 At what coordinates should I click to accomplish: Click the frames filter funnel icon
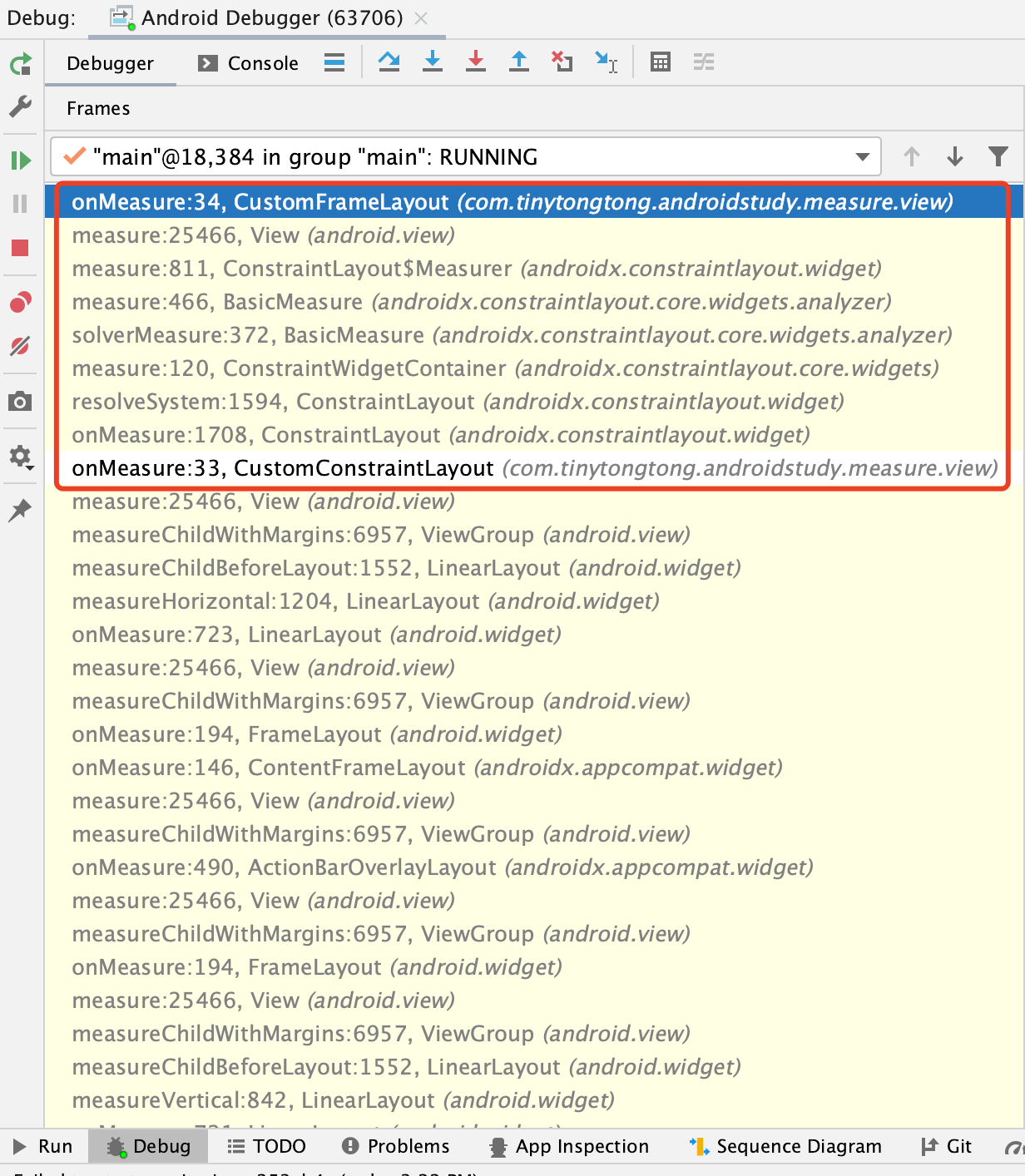click(998, 156)
